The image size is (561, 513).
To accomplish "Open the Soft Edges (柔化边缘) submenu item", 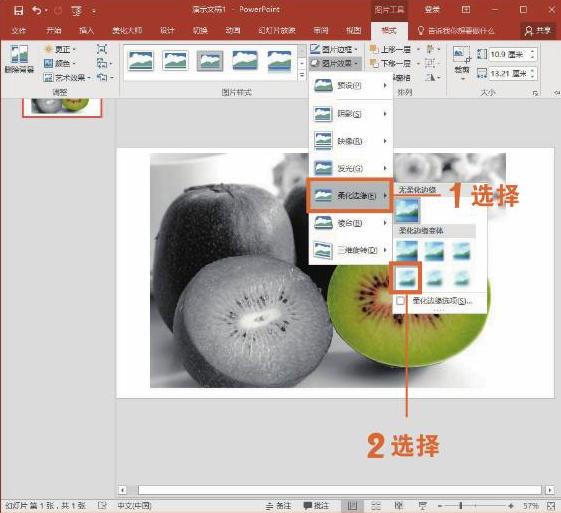I will [350, 195].
